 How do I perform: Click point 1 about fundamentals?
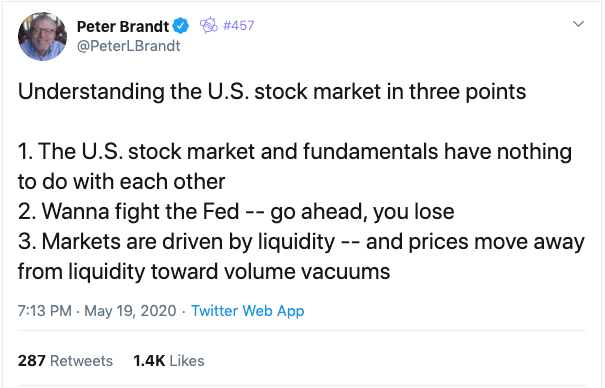point(295,166)
